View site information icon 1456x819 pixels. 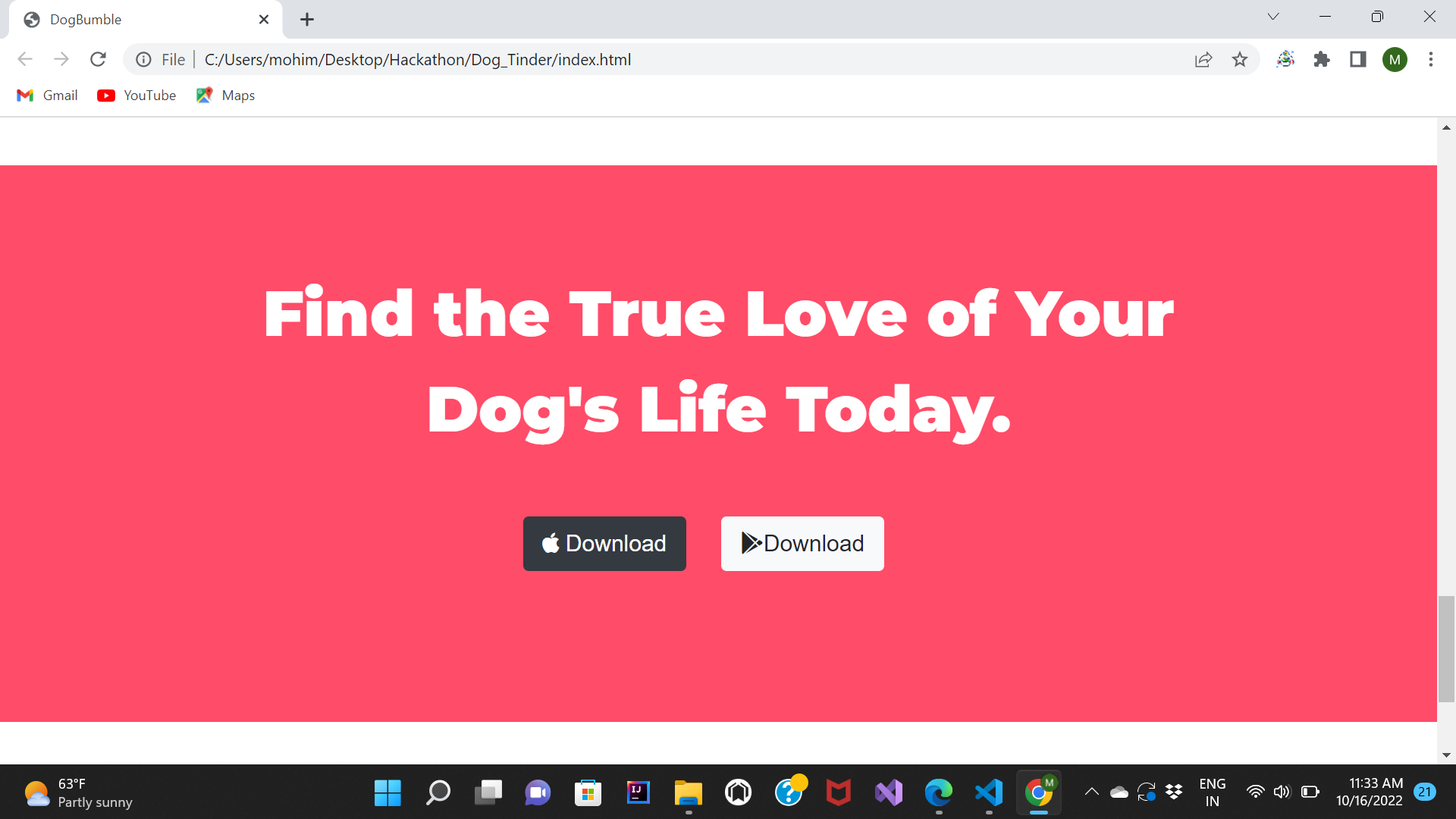143,59
